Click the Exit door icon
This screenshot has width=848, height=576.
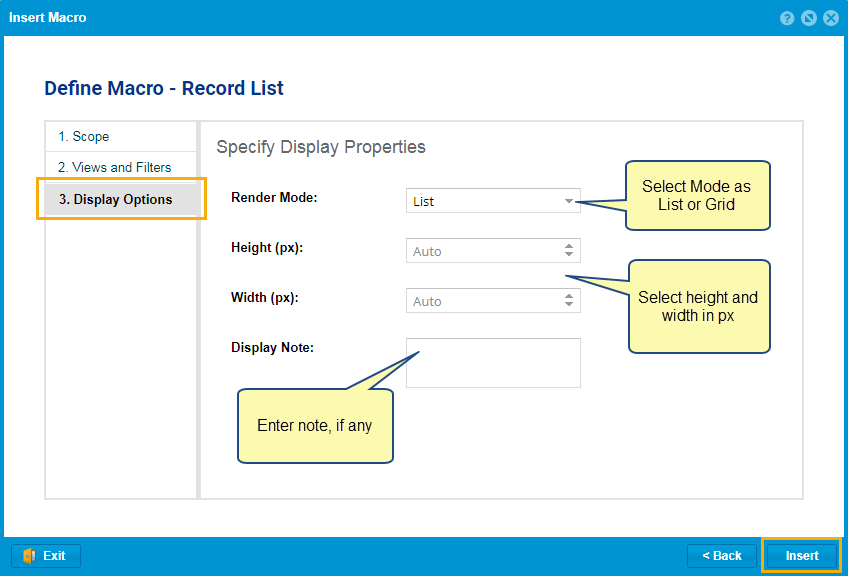tap(29, 555)
